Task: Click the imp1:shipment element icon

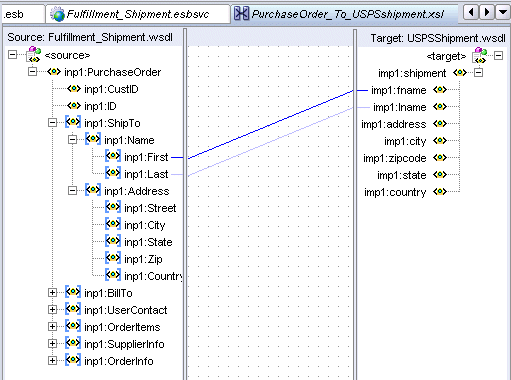Action: click(x=460, y=73)
